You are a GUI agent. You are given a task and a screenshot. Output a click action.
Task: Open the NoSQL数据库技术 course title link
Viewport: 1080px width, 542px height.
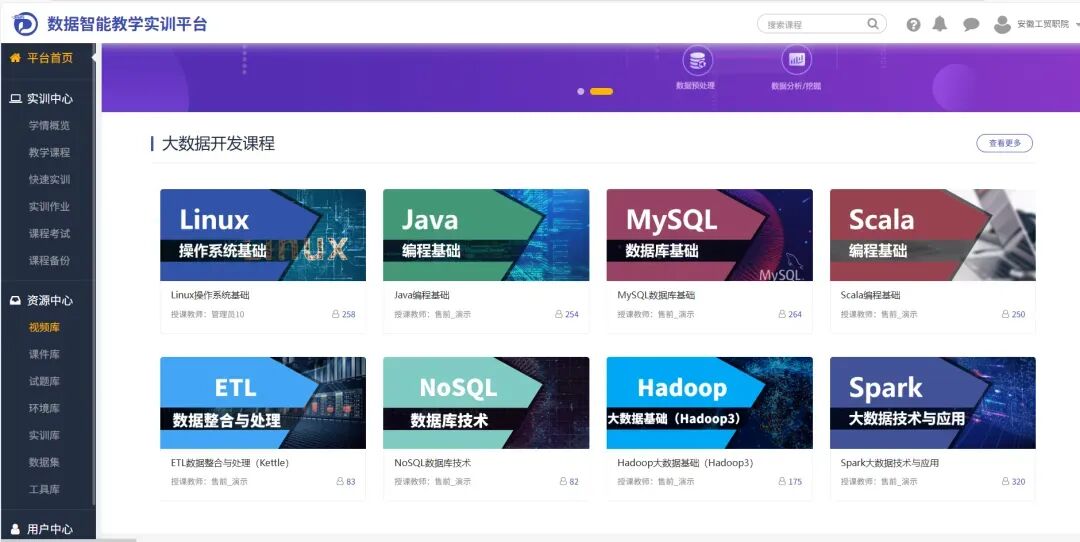[x=433, y=463]
